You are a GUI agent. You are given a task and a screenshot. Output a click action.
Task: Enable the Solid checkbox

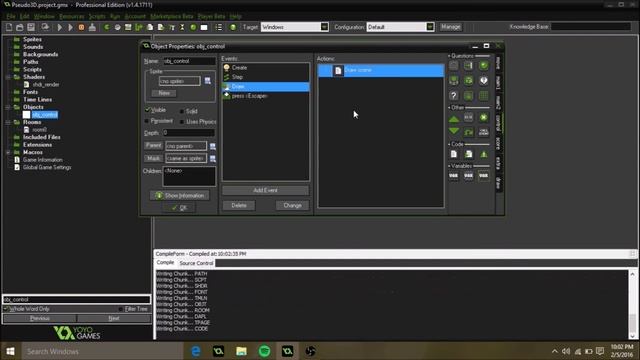pyautogui.click(x=182, y=111)
